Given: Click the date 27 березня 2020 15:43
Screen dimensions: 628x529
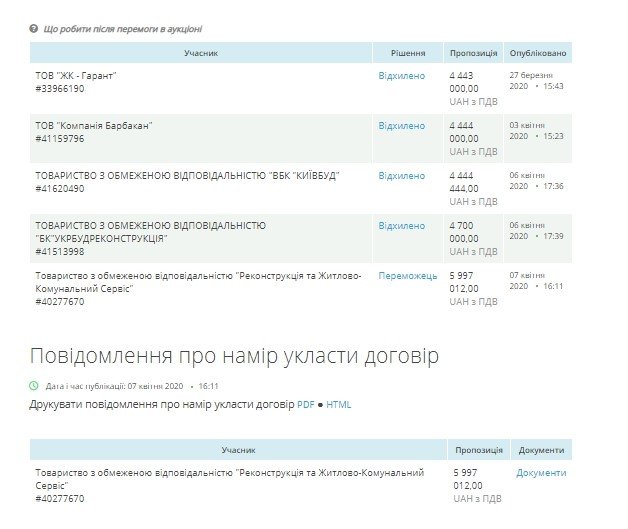Looking at the screenshot, I should pyautogui.click(x=536, y=80).
